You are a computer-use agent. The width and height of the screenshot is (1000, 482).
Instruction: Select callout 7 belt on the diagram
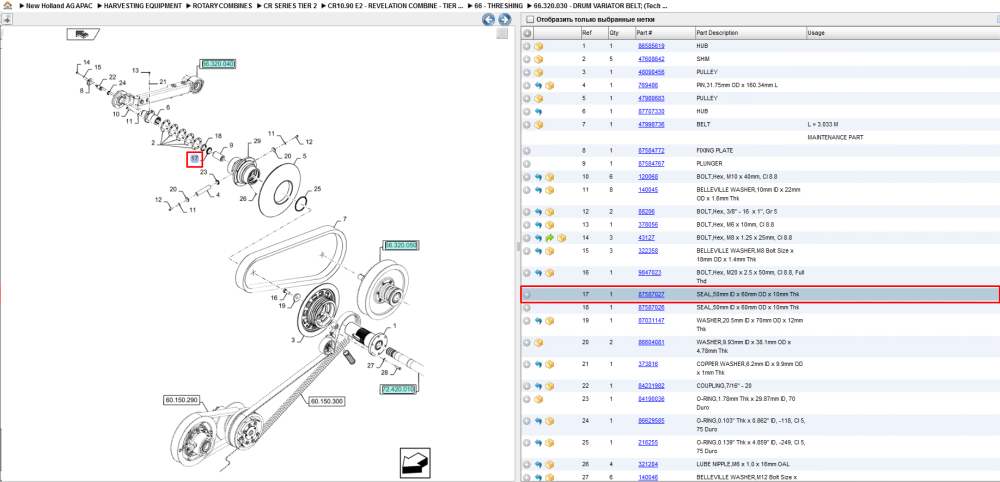[344, 219]
